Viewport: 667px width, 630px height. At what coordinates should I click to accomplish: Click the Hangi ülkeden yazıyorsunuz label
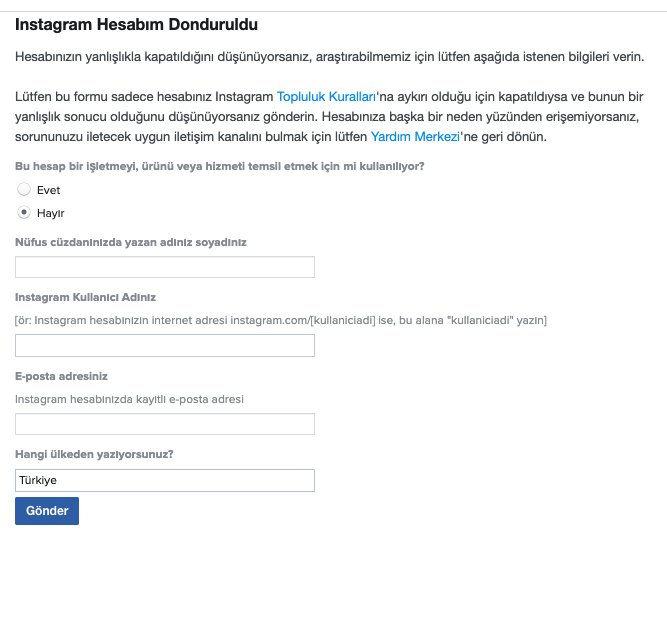94,454
